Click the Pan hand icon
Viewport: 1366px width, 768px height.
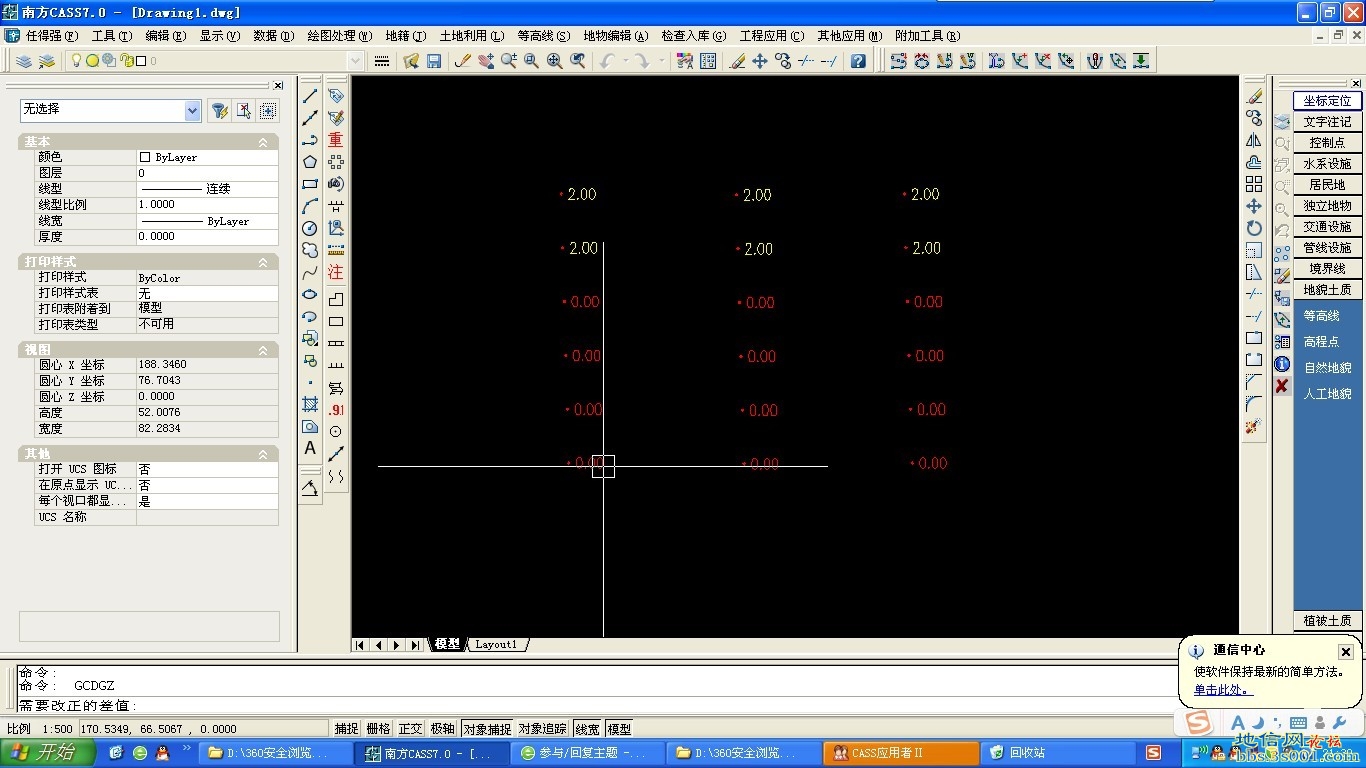click(x=486, y=61)
